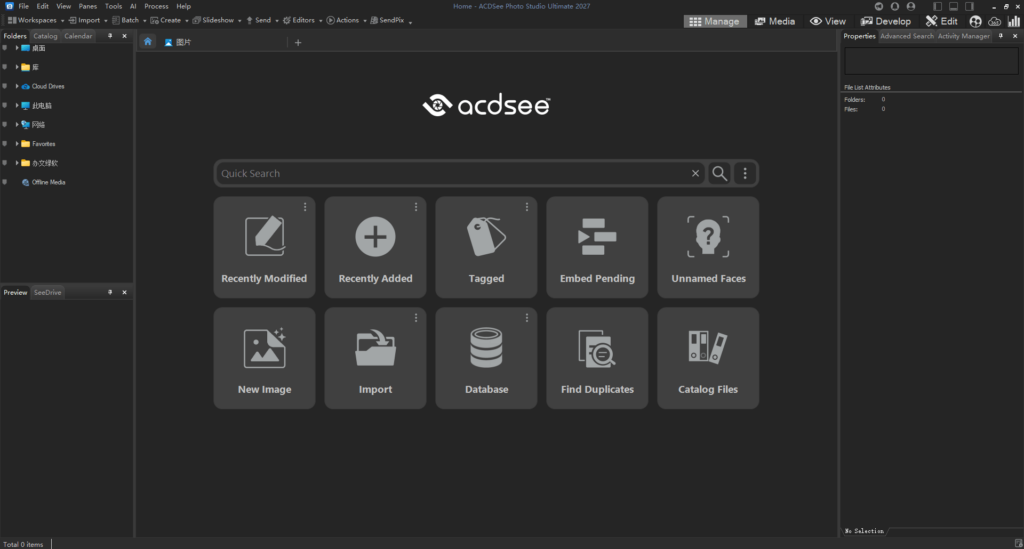Clear the Quick Search field
This screenshot has height=549, width=1024.
point(695,173)
